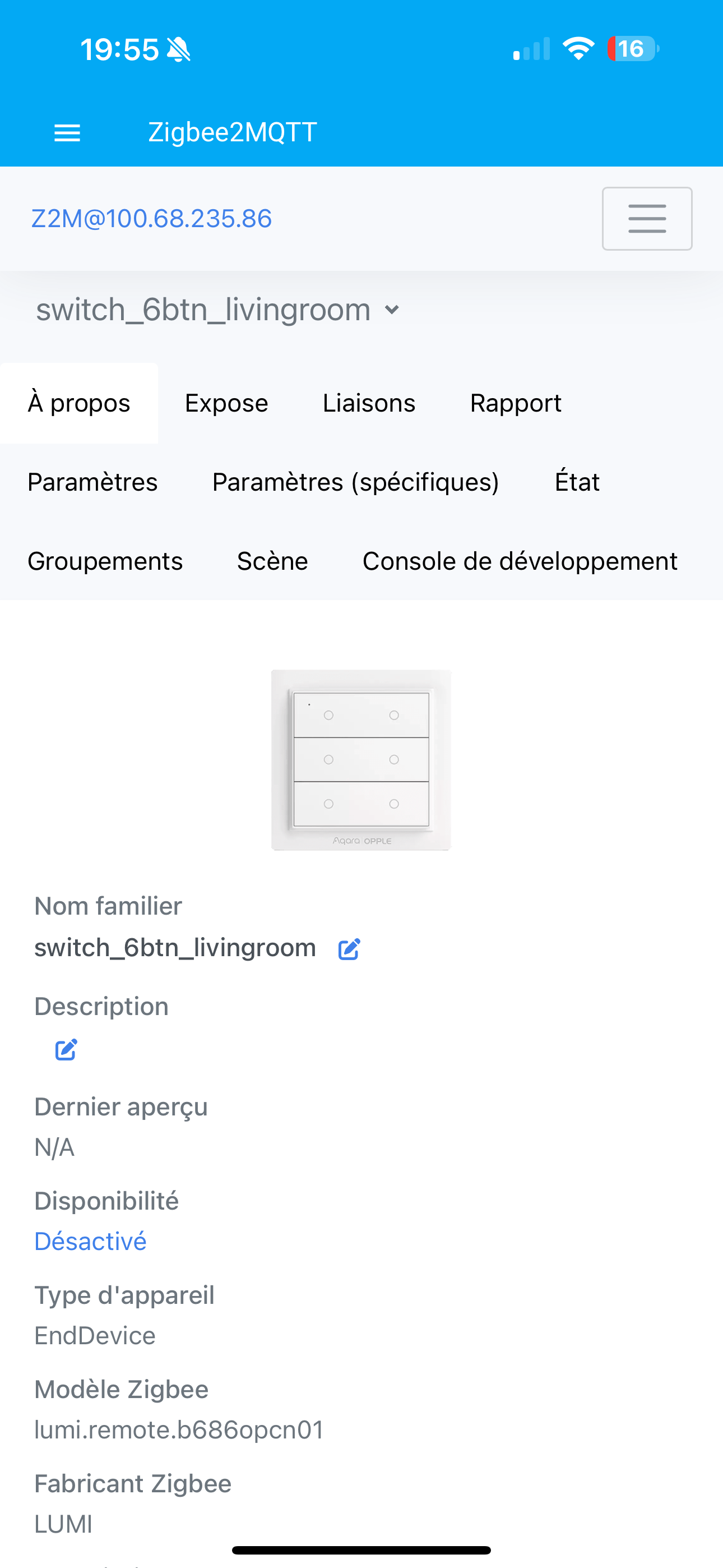Toggle the navbar collapse button
Viewport: 723px width, 1568px height.
(646, 219)
